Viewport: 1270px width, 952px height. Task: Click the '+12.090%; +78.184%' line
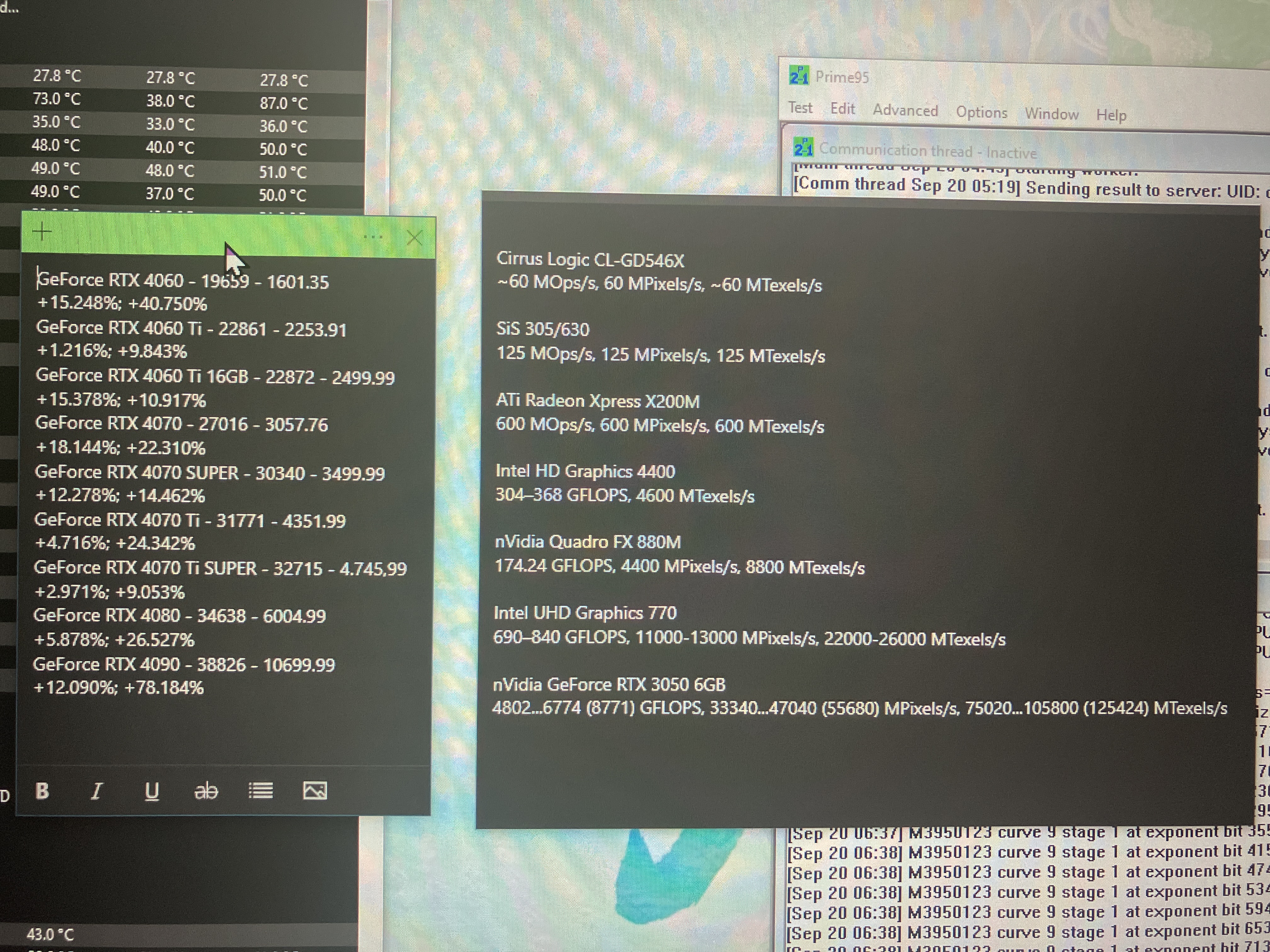point(118,687)
